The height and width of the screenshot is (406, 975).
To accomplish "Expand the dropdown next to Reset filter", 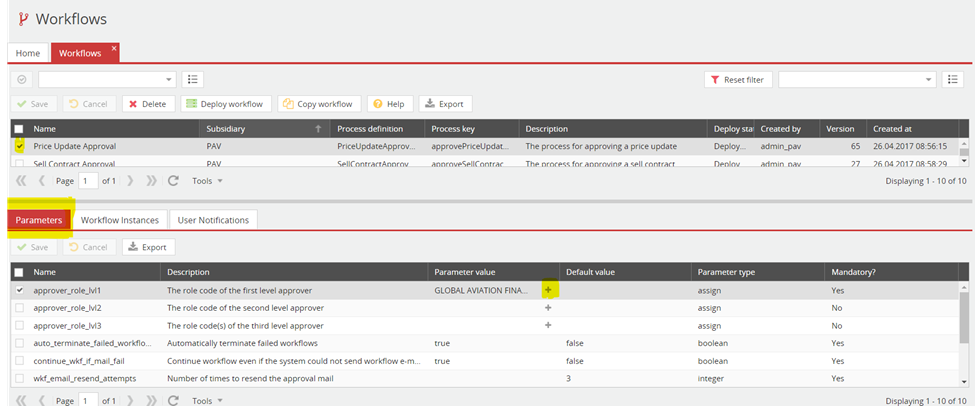I will (x=928, y=79).
